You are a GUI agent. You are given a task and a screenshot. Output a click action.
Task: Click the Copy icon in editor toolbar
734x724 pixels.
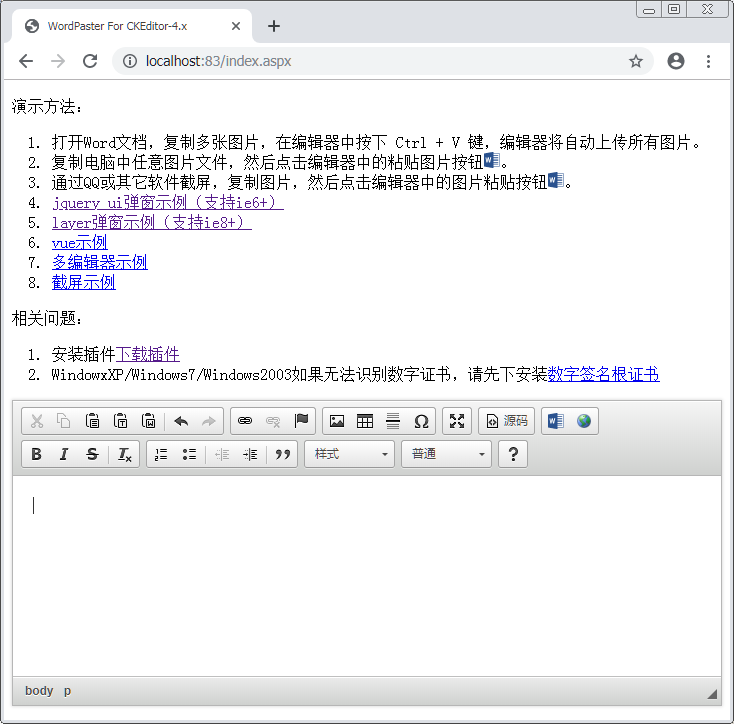tap(64, 421)
